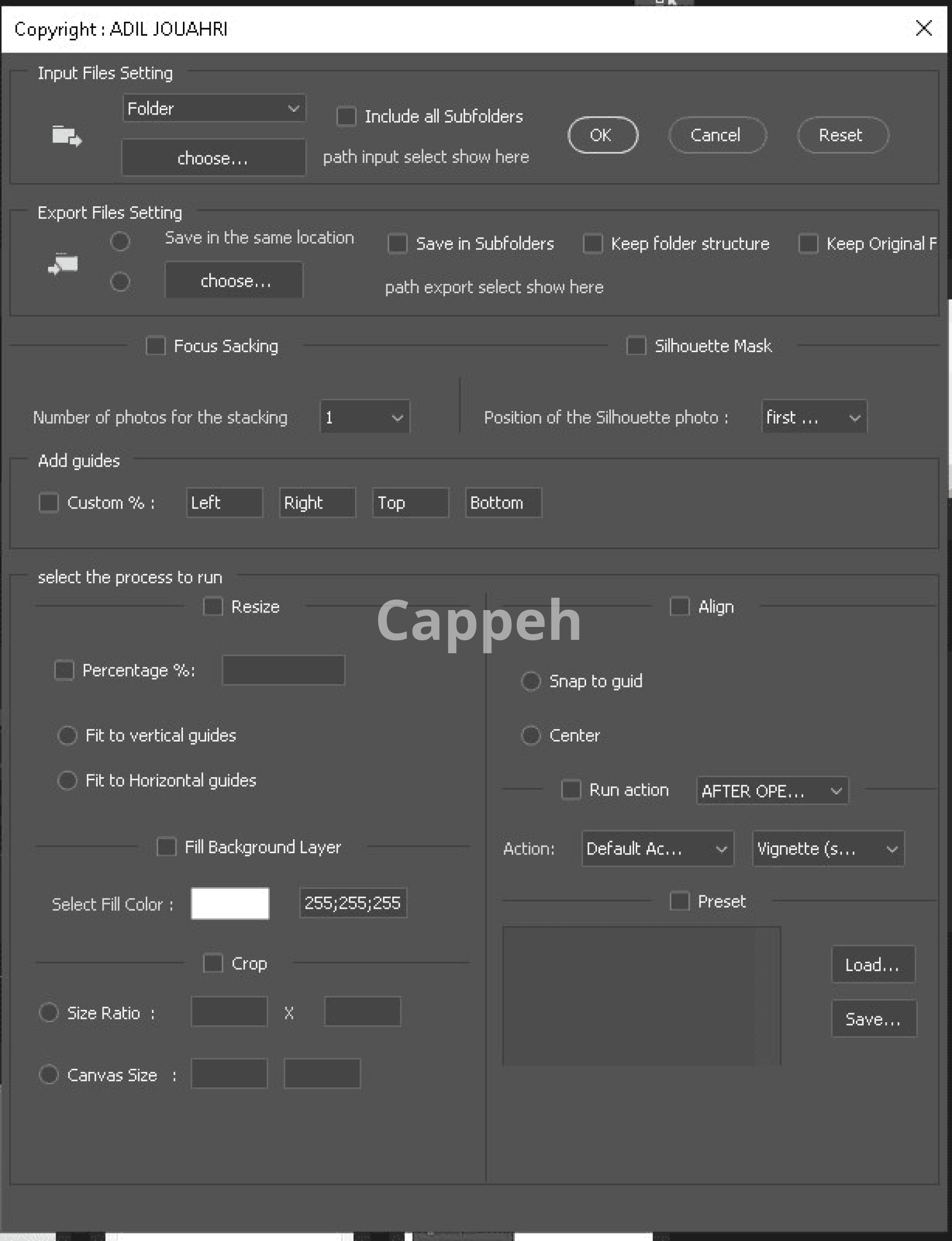Open the AFTER OPE... run action dropdown
The width and height of the screenshot is (952, 1241).
(772, 791)
